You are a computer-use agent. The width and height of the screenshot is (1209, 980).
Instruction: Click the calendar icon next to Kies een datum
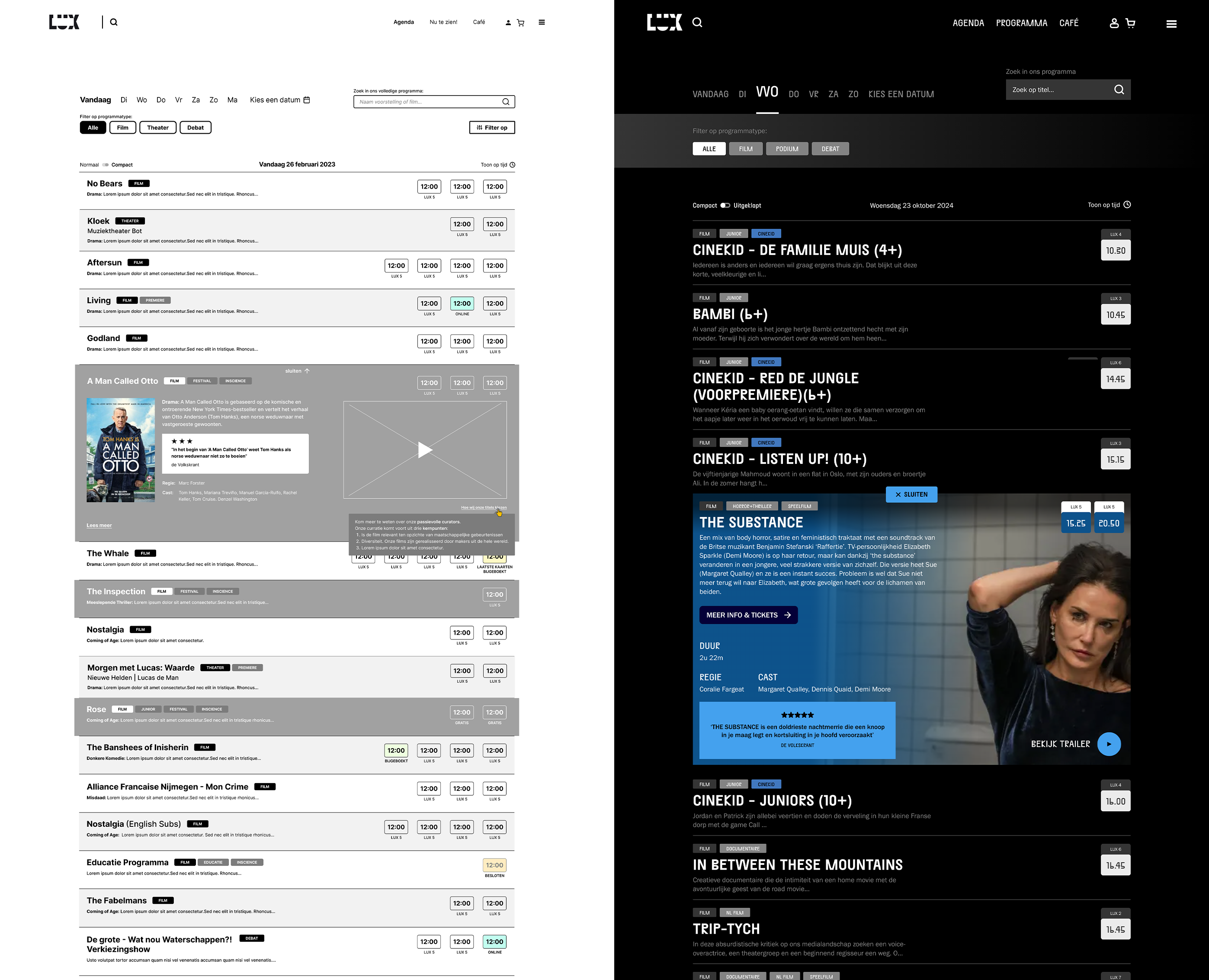click(307, 100)
